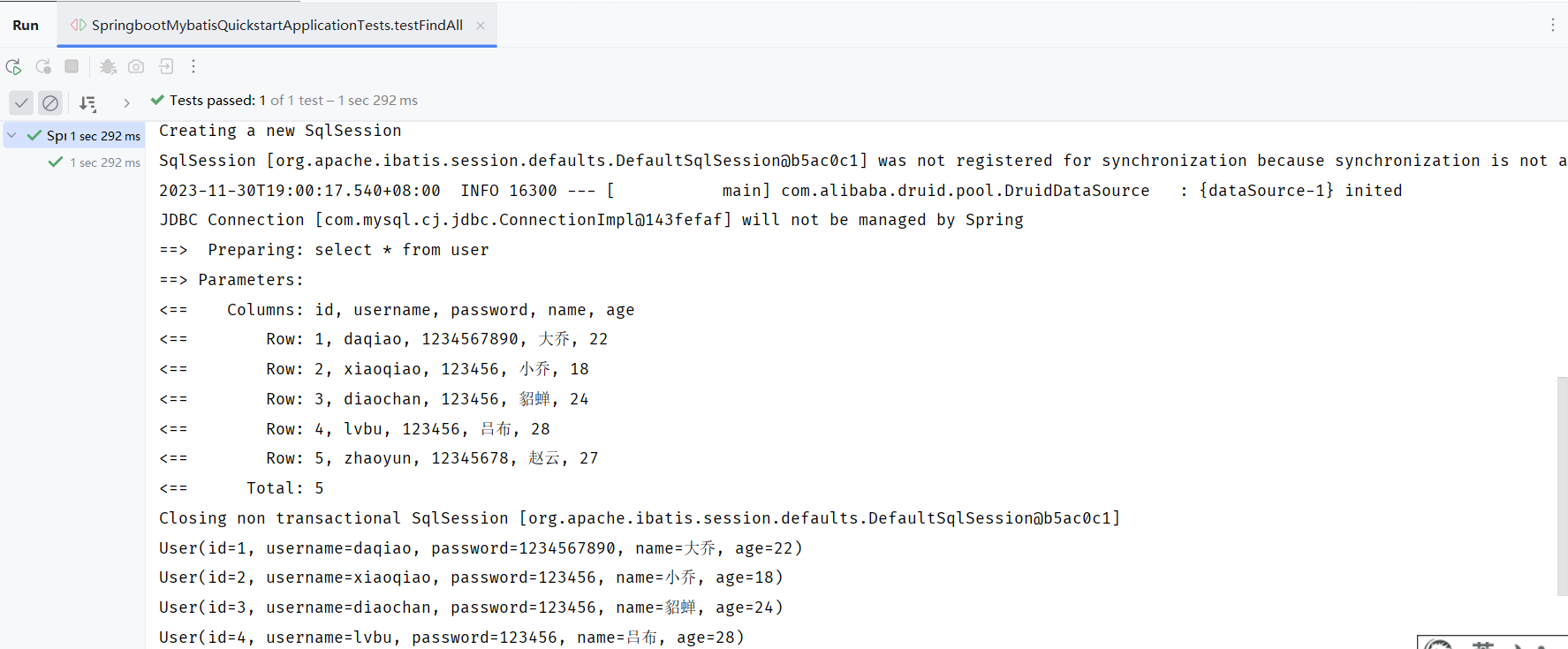Click the import/export test results arrow icon
Viewport: 1568px width, 649px height.
pyautogui.click(x=166, y=66)
